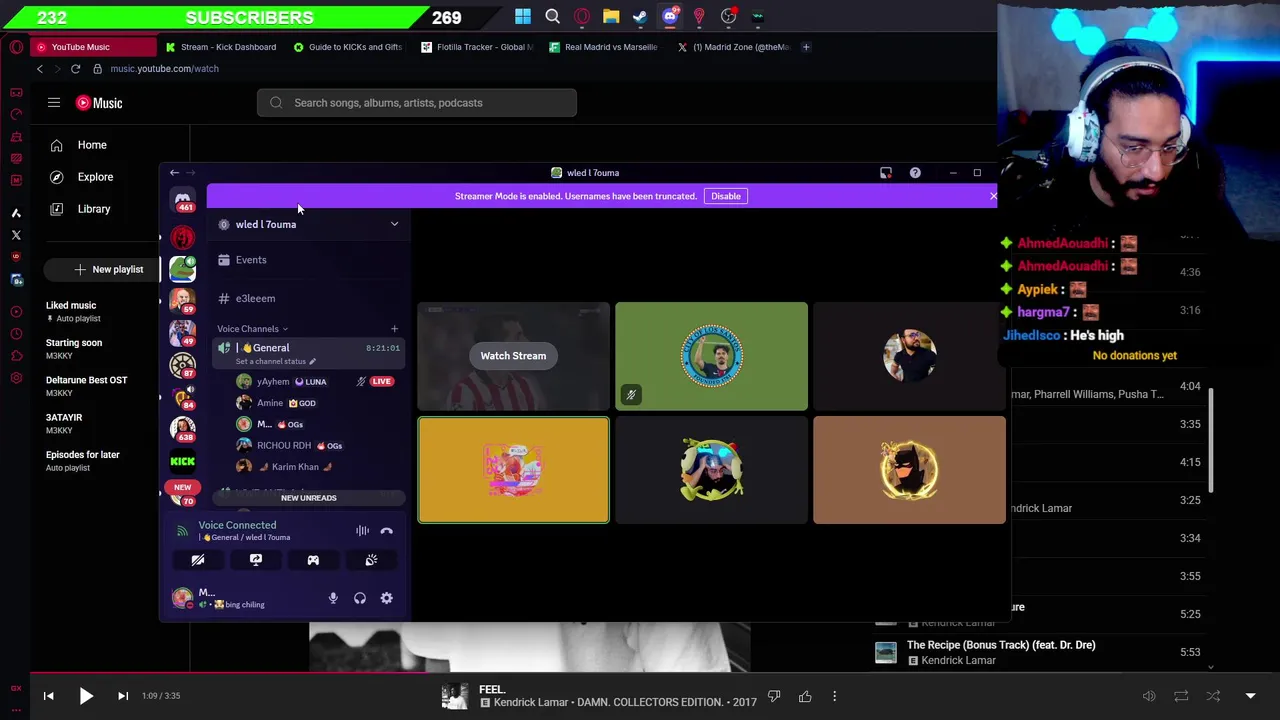
Task: Open Explore in YouTube Music sidebar
Action: (x=96, y=177)
